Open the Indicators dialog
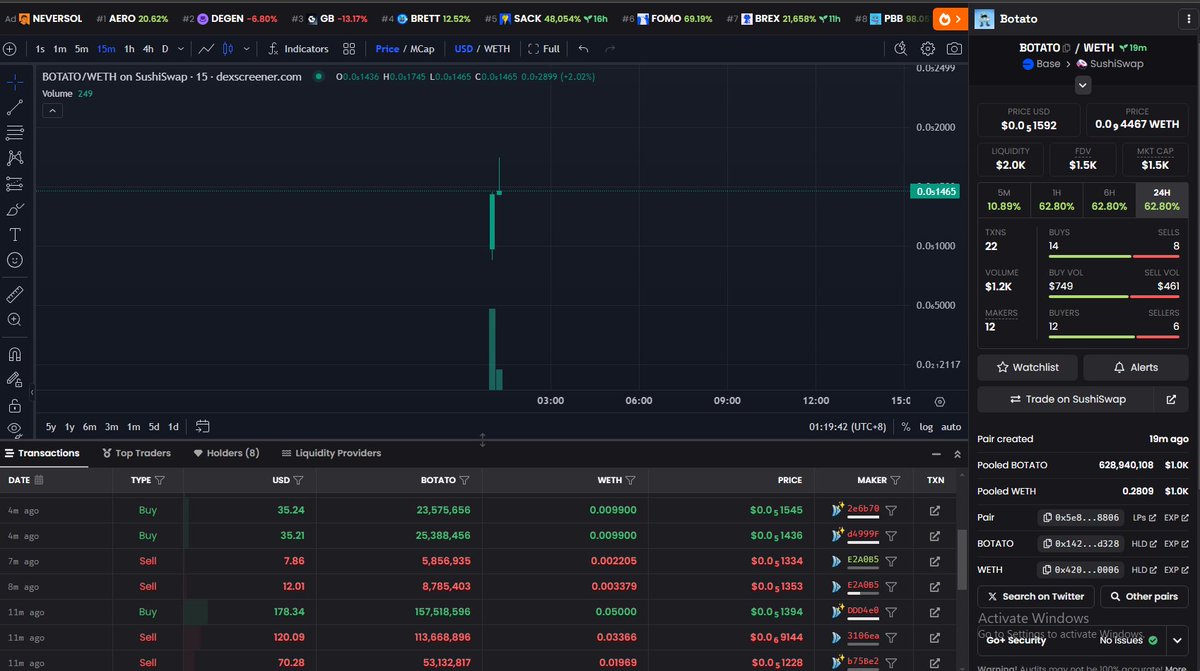This screenshot has height=671, width=1200. point(298,48)
